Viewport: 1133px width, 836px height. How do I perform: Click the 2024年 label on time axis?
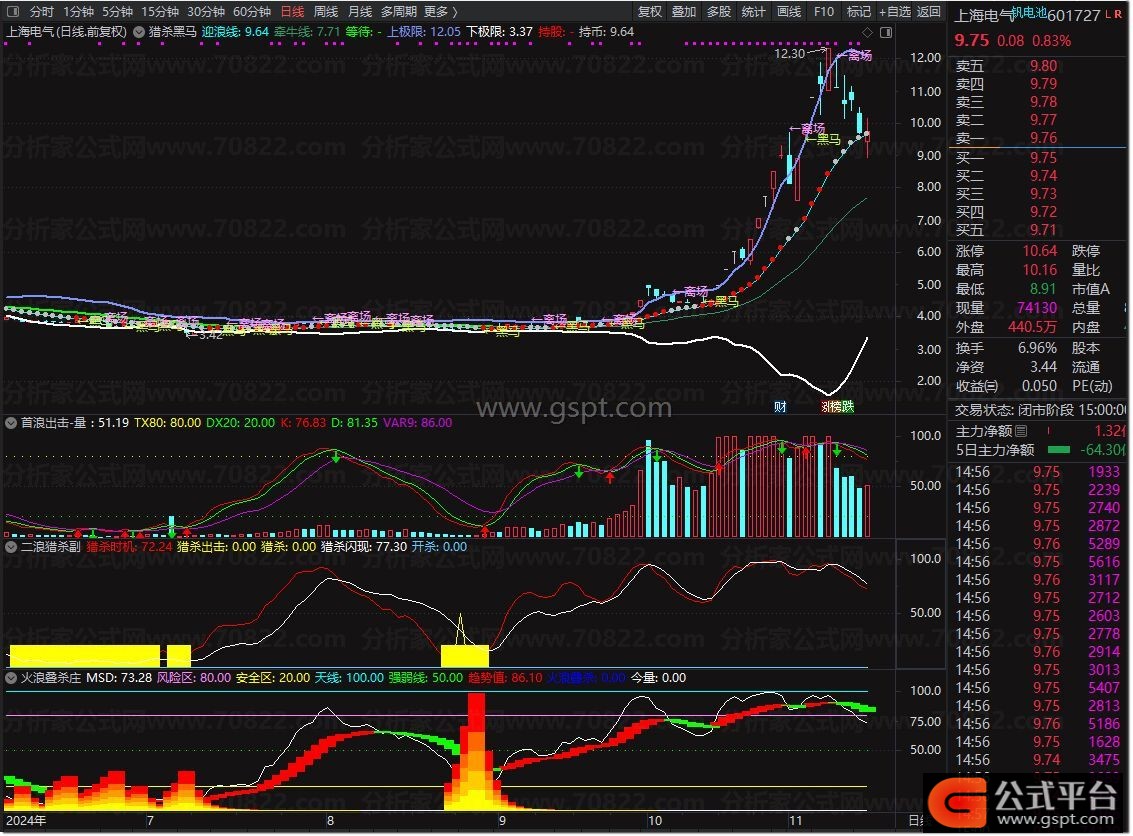[26, 821]
